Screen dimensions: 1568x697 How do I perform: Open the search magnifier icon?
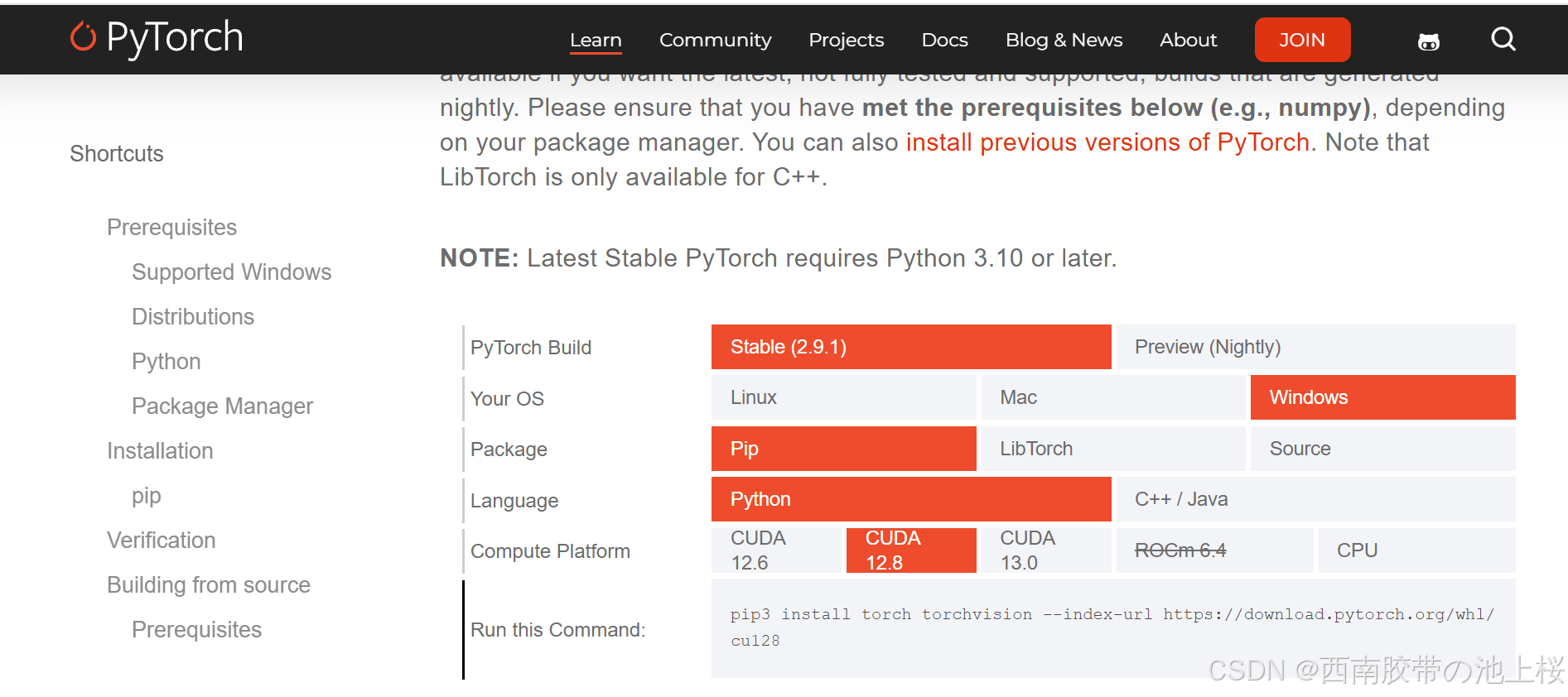tap(1503, 39)
